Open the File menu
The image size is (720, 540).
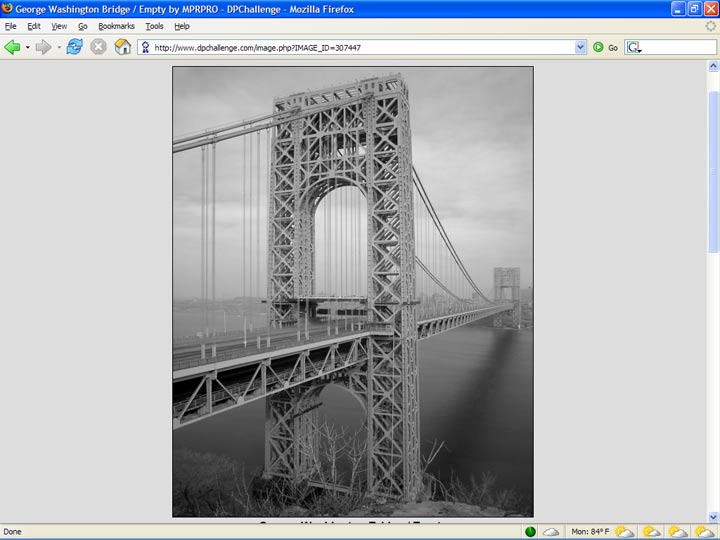coord(11,26)
